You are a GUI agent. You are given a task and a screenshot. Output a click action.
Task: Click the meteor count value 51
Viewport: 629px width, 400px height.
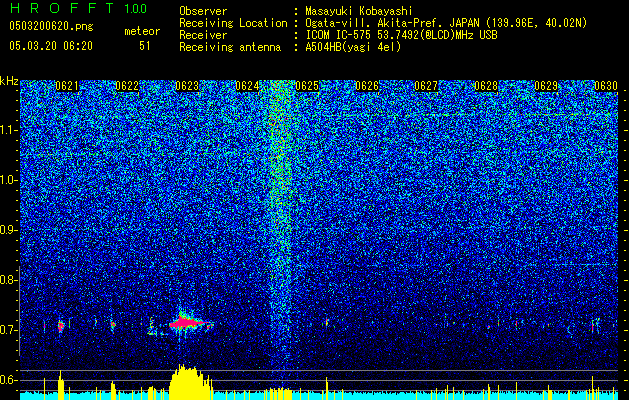144,46
